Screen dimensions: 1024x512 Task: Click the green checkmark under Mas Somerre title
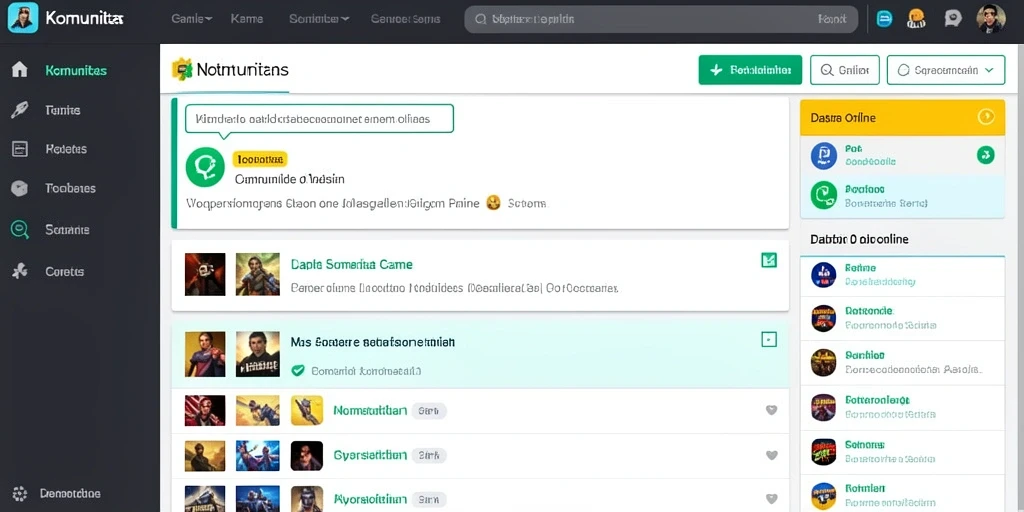tap(298, 370)
